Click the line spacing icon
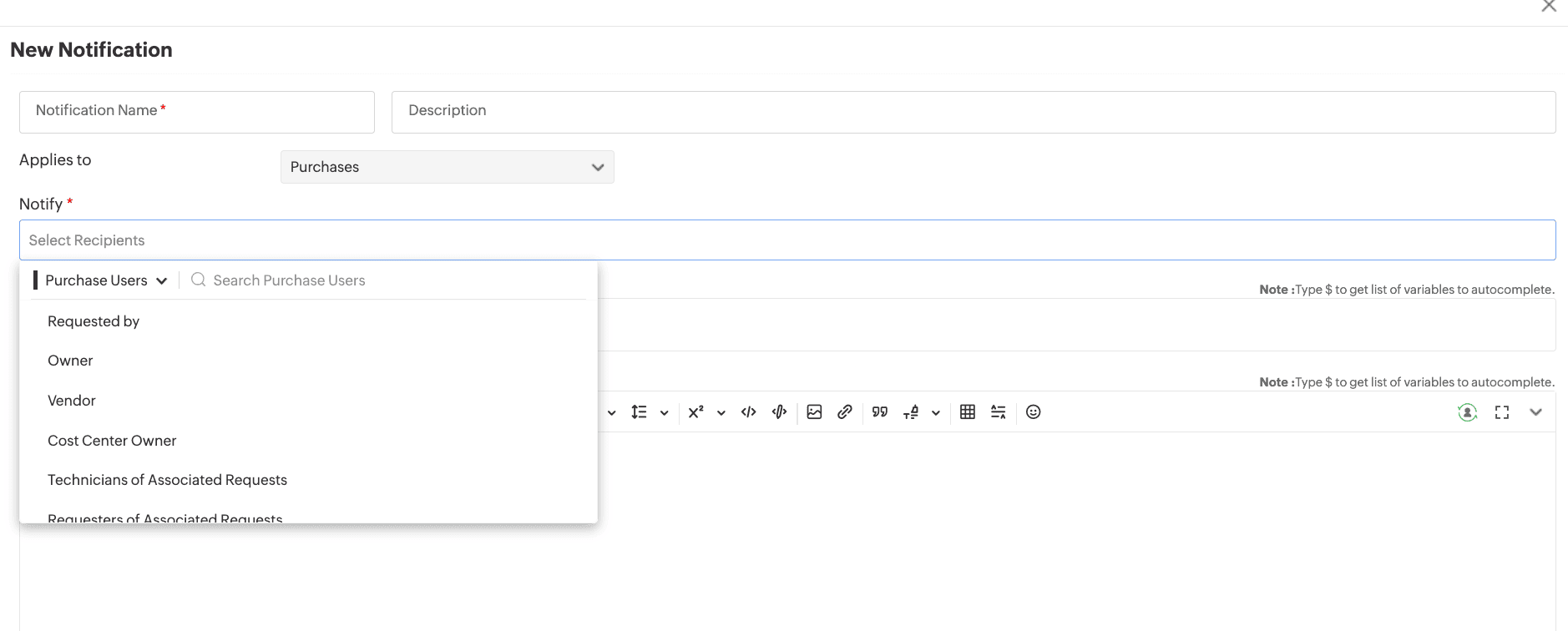The image size is (1568, 631). (639, 412)
